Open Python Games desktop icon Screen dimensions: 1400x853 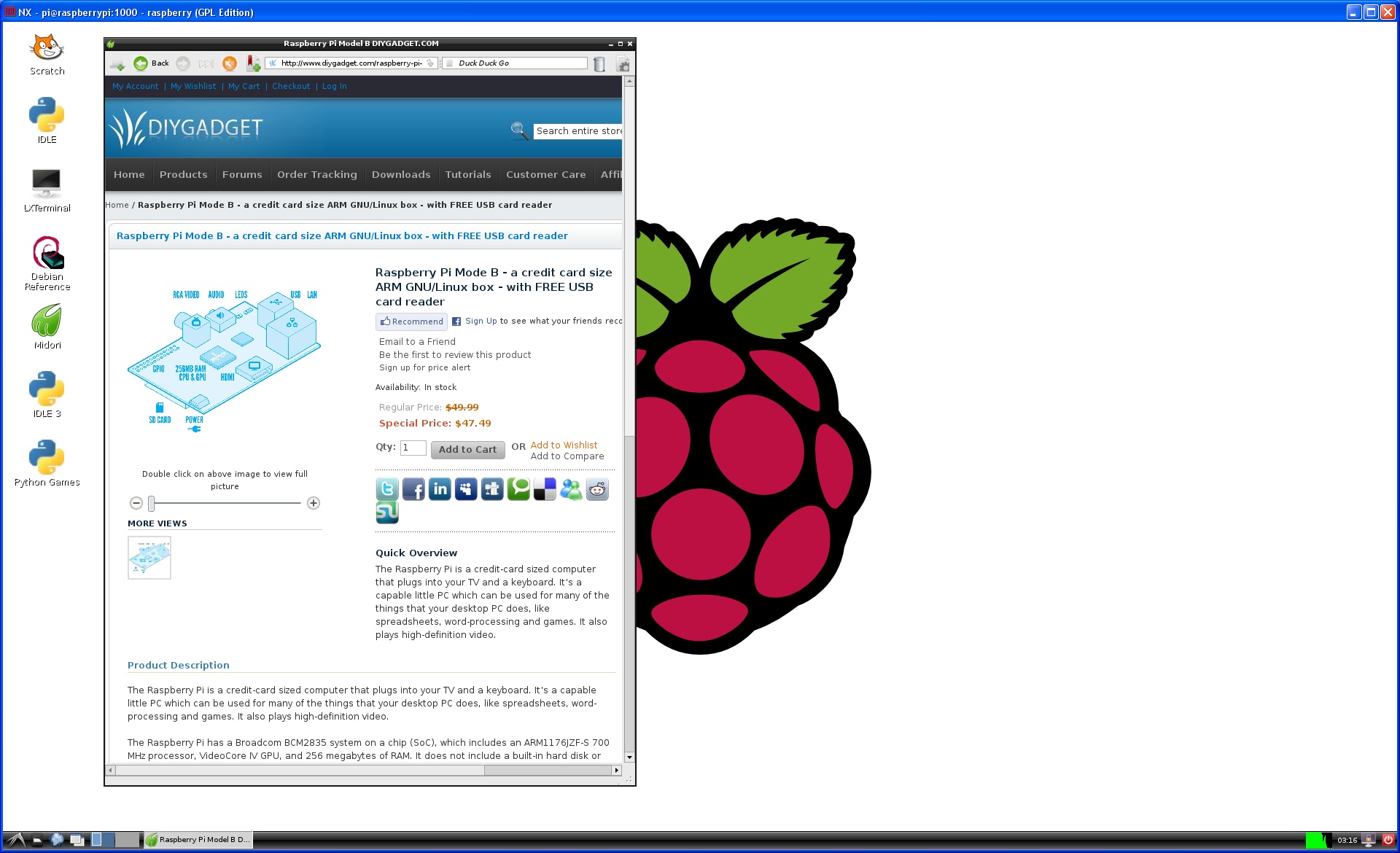[x=47, y=464]
